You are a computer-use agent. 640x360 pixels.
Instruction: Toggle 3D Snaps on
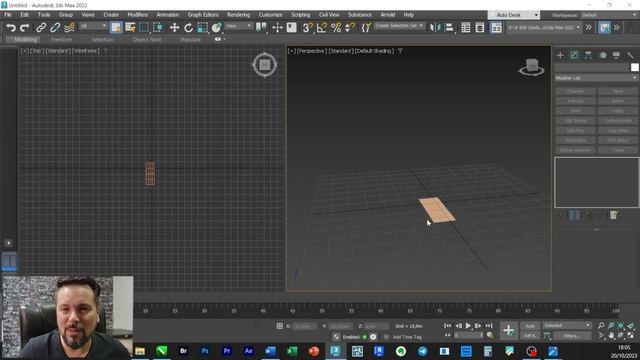pos(308,28)
